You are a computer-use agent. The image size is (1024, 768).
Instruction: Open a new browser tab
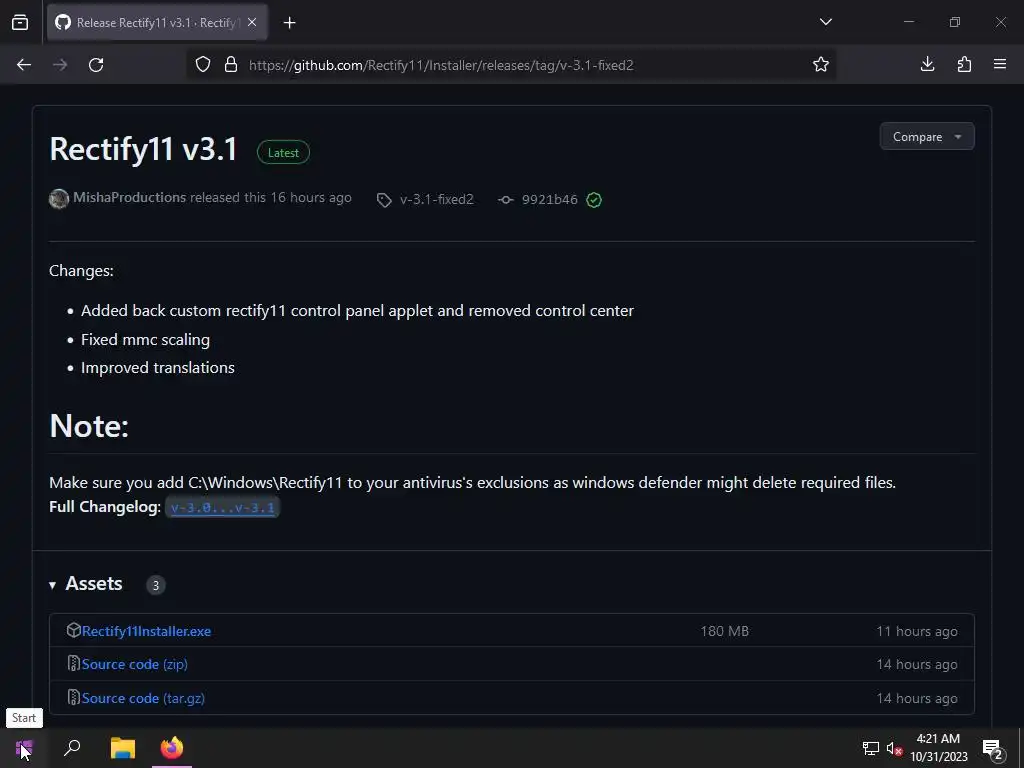[289, 23]
